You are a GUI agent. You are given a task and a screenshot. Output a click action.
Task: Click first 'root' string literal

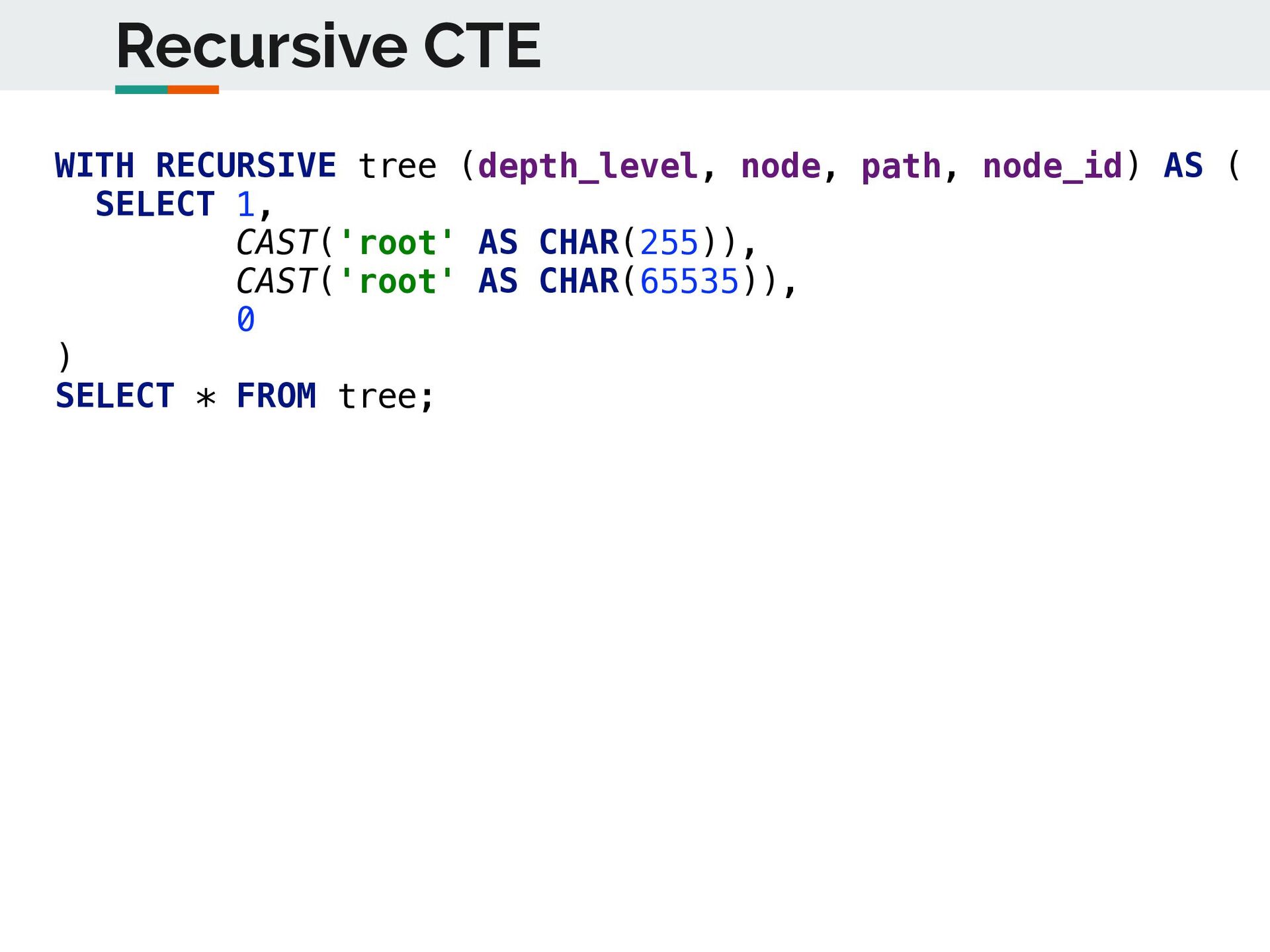click(x=397, y=243)
